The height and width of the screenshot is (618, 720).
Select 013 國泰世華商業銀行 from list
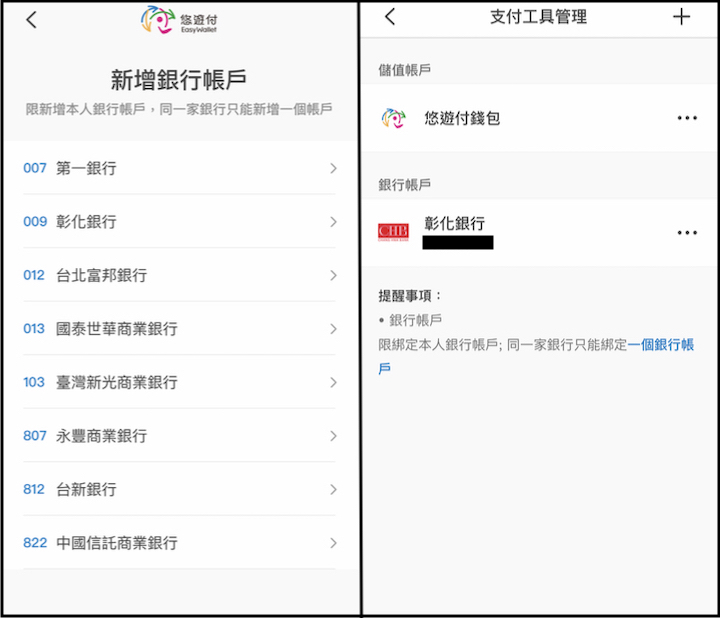[116, 329]
